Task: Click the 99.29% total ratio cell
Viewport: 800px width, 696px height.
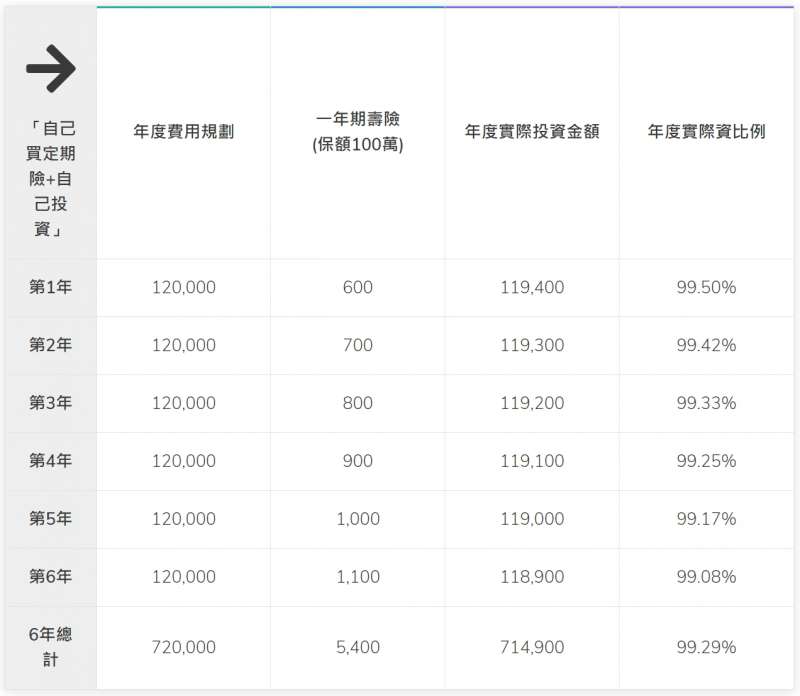Action: click(x=707, y=648)
